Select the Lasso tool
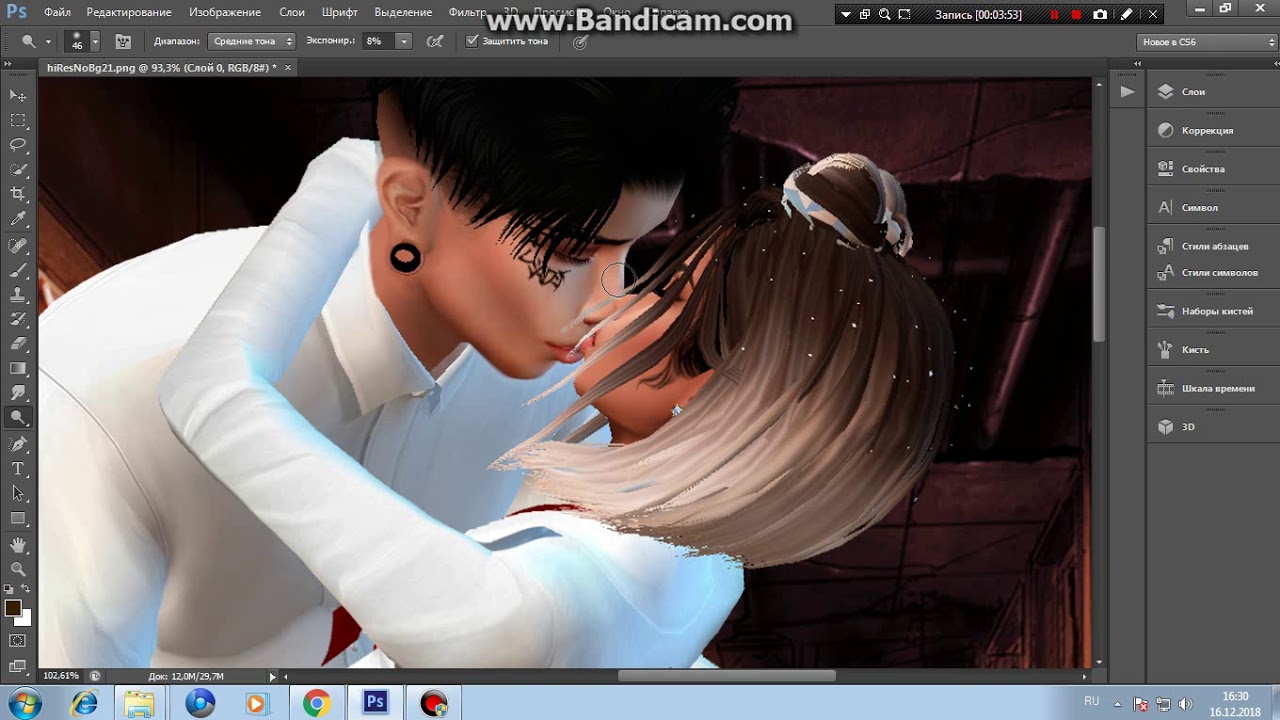This screenshot has height=720, width=1280. [x=18, y=145]
